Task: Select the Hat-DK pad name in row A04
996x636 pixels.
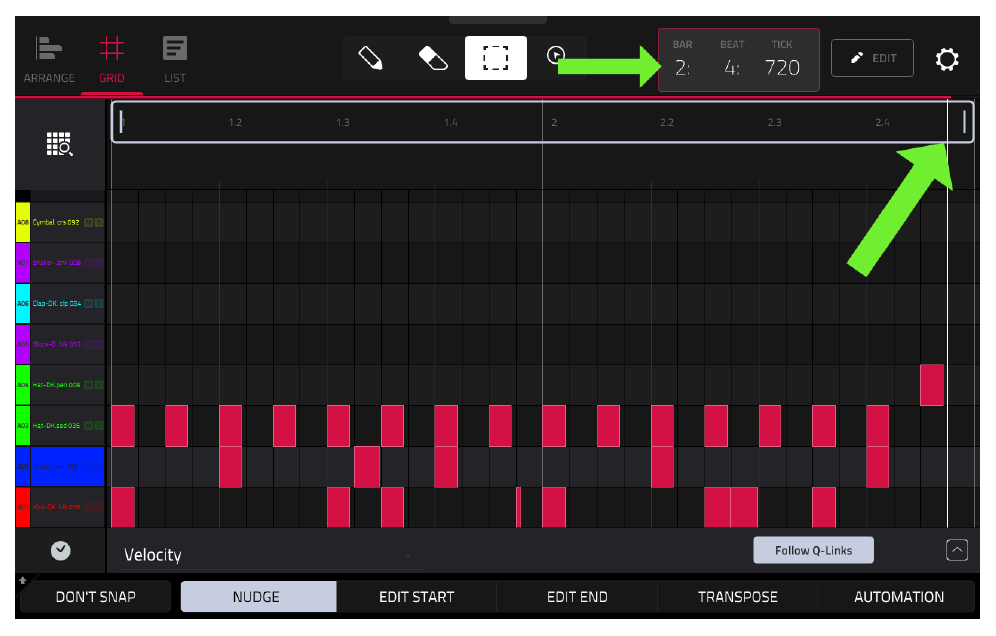Action: tap(57, 384)
